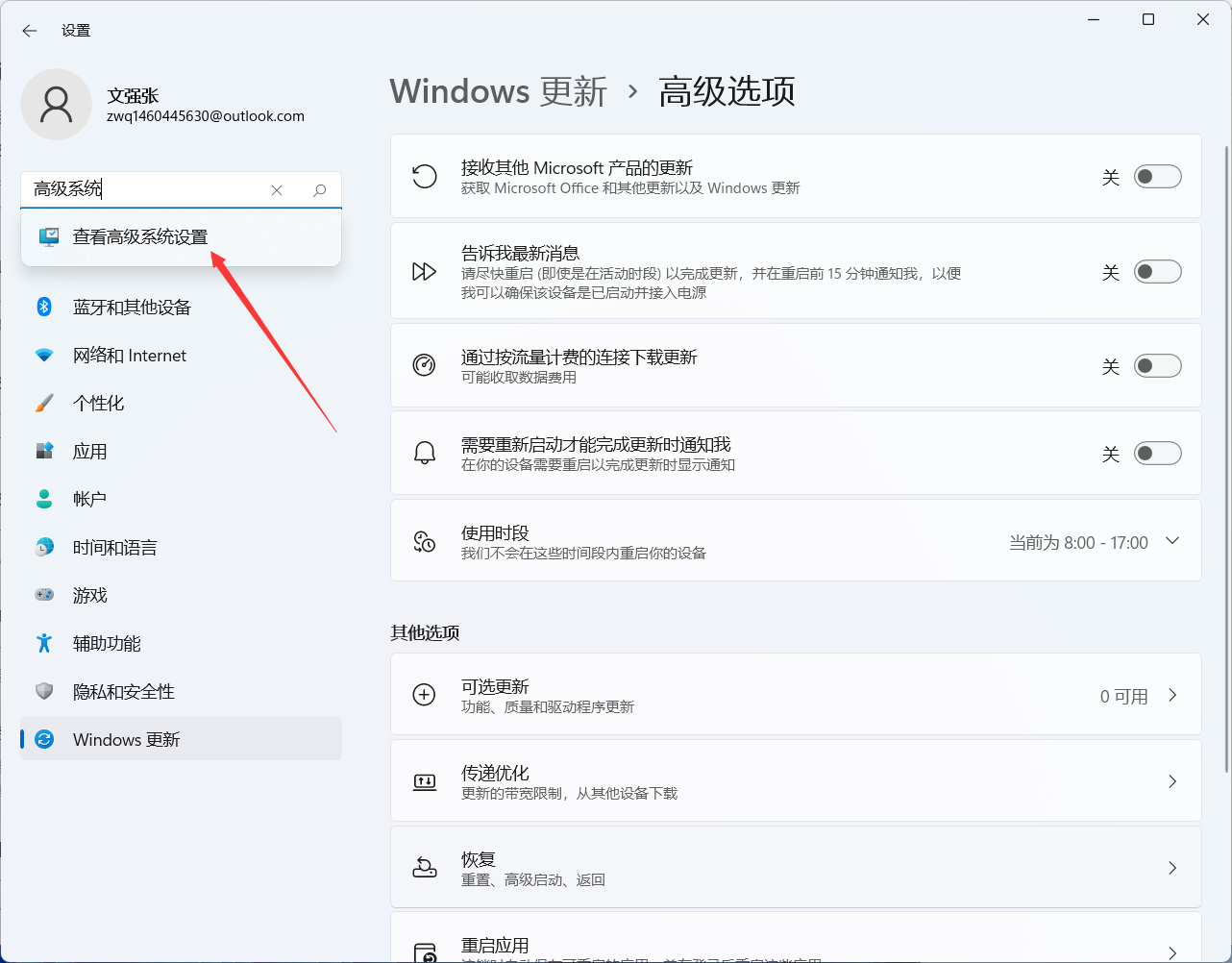Select 个性化 in the sidebar
Image resolution: width=1232 pixels, height=963 pixels.
click(181, 403)
